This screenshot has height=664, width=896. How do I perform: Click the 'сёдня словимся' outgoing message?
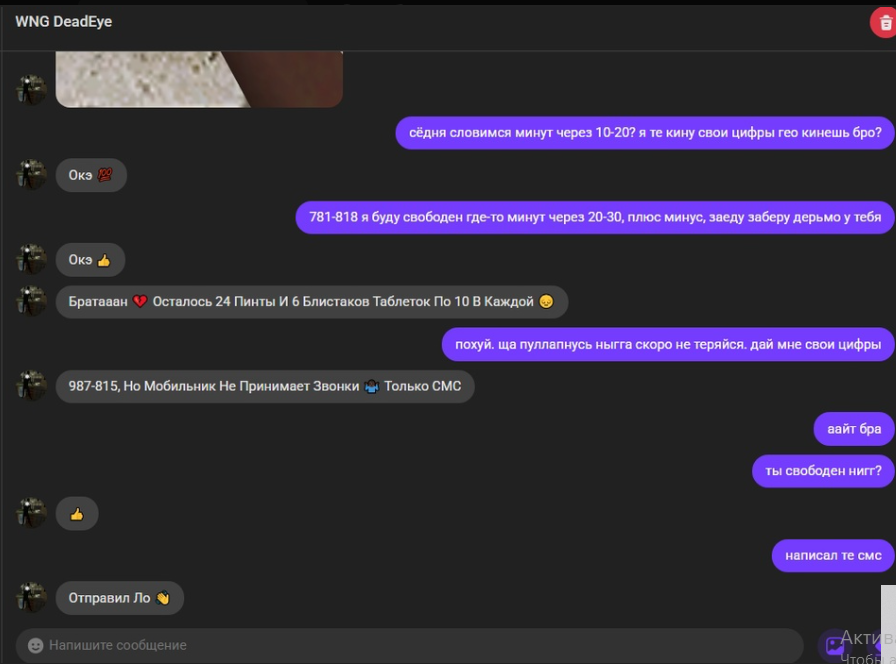click(x=645, y=133)
